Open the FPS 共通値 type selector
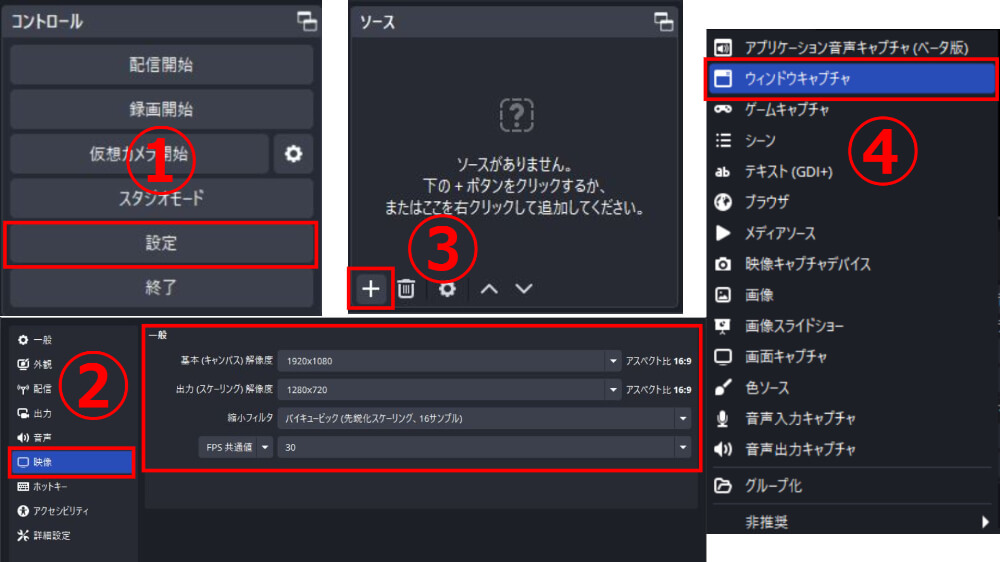Viewport: 1000px width, 562px height. coord(266,447)
